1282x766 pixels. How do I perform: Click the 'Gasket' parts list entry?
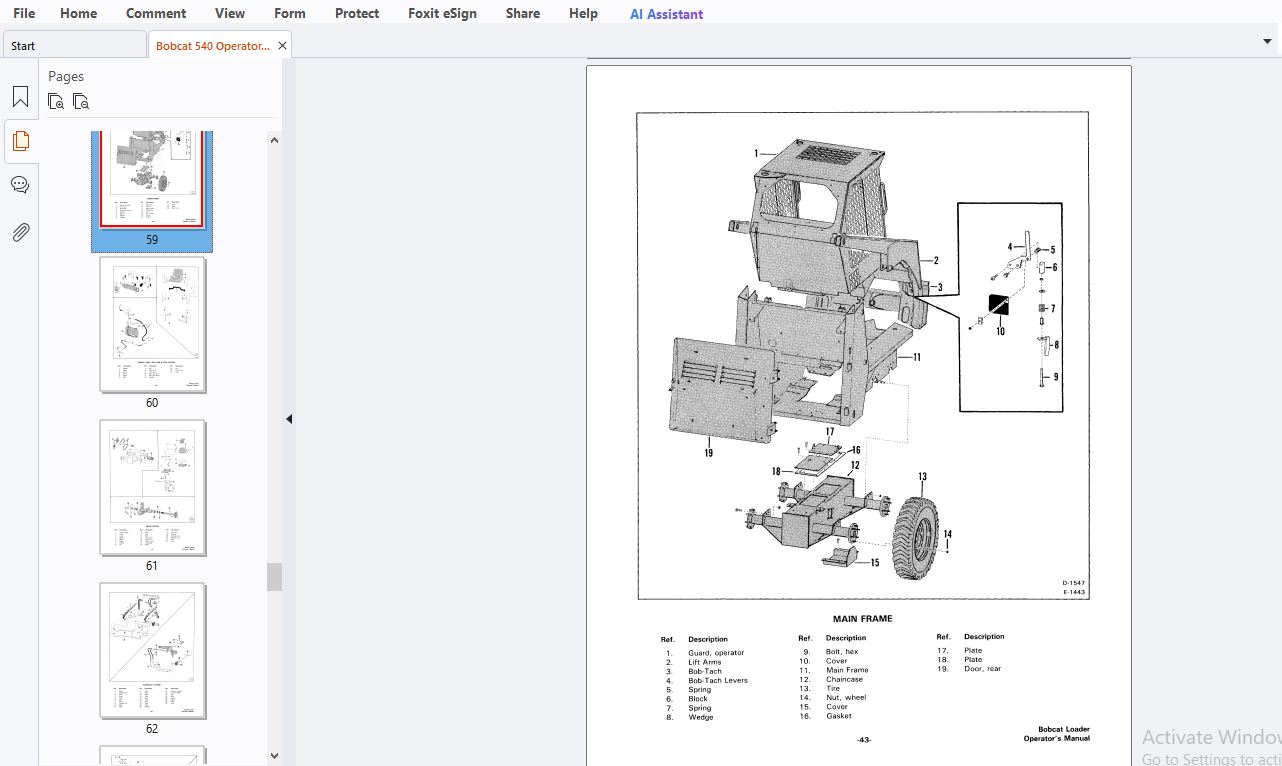coord(839,716)
